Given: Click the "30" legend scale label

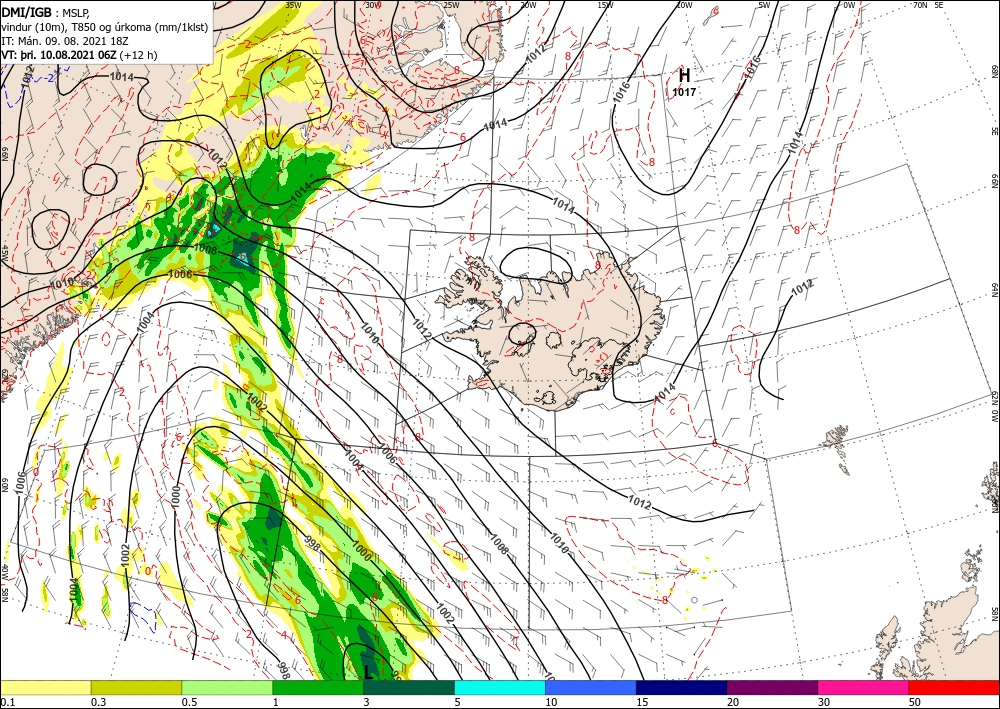Looking at the screenshot, I should (x=824, y=702).
